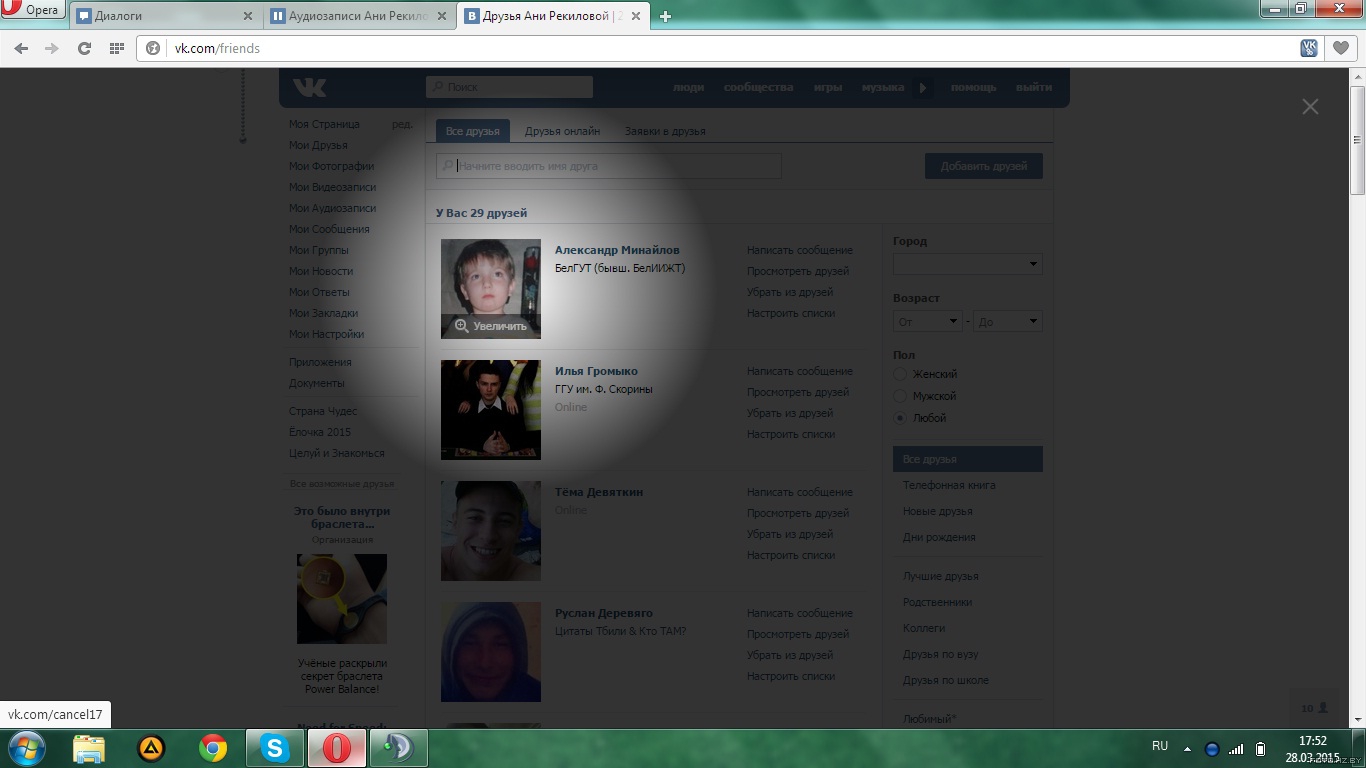The height and width of the screenshot is (768, 1366).
Task: Go forward with browser forward arrow
Action: coord(52,48)
